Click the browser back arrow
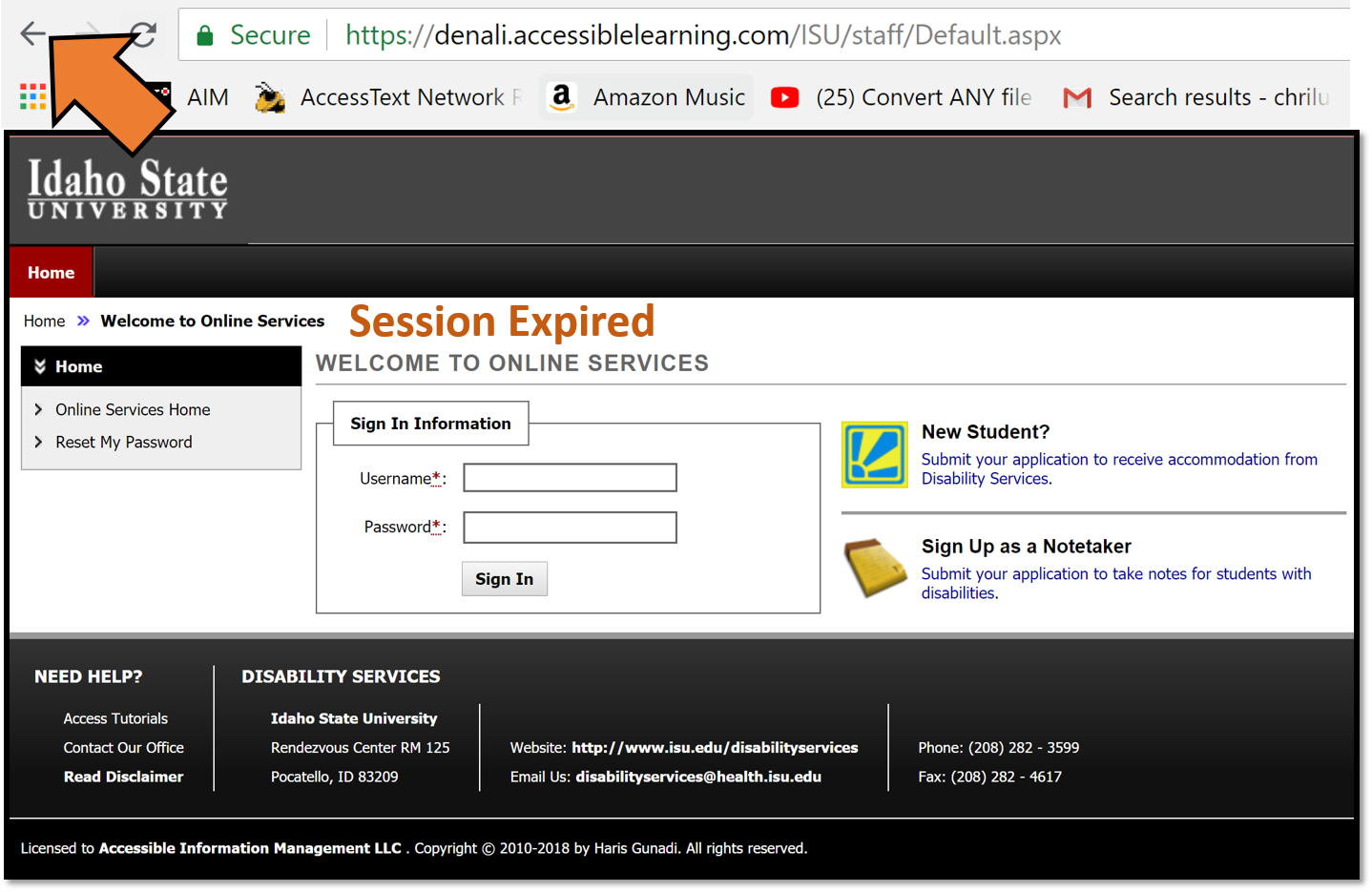This screenshot has height=892, width=1372. click(x=31, y=33)
